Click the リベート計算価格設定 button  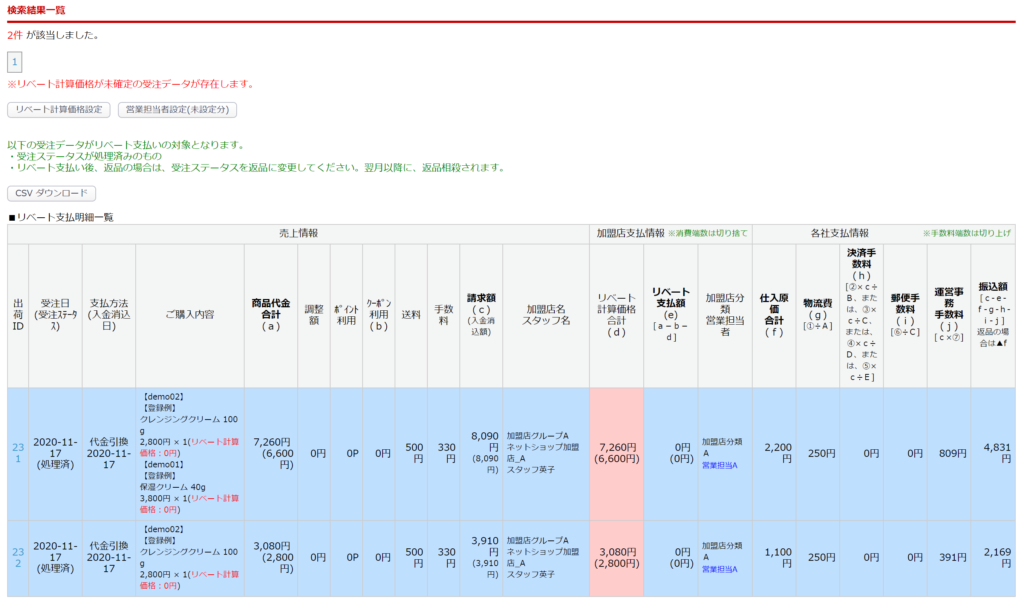point(59,110)
